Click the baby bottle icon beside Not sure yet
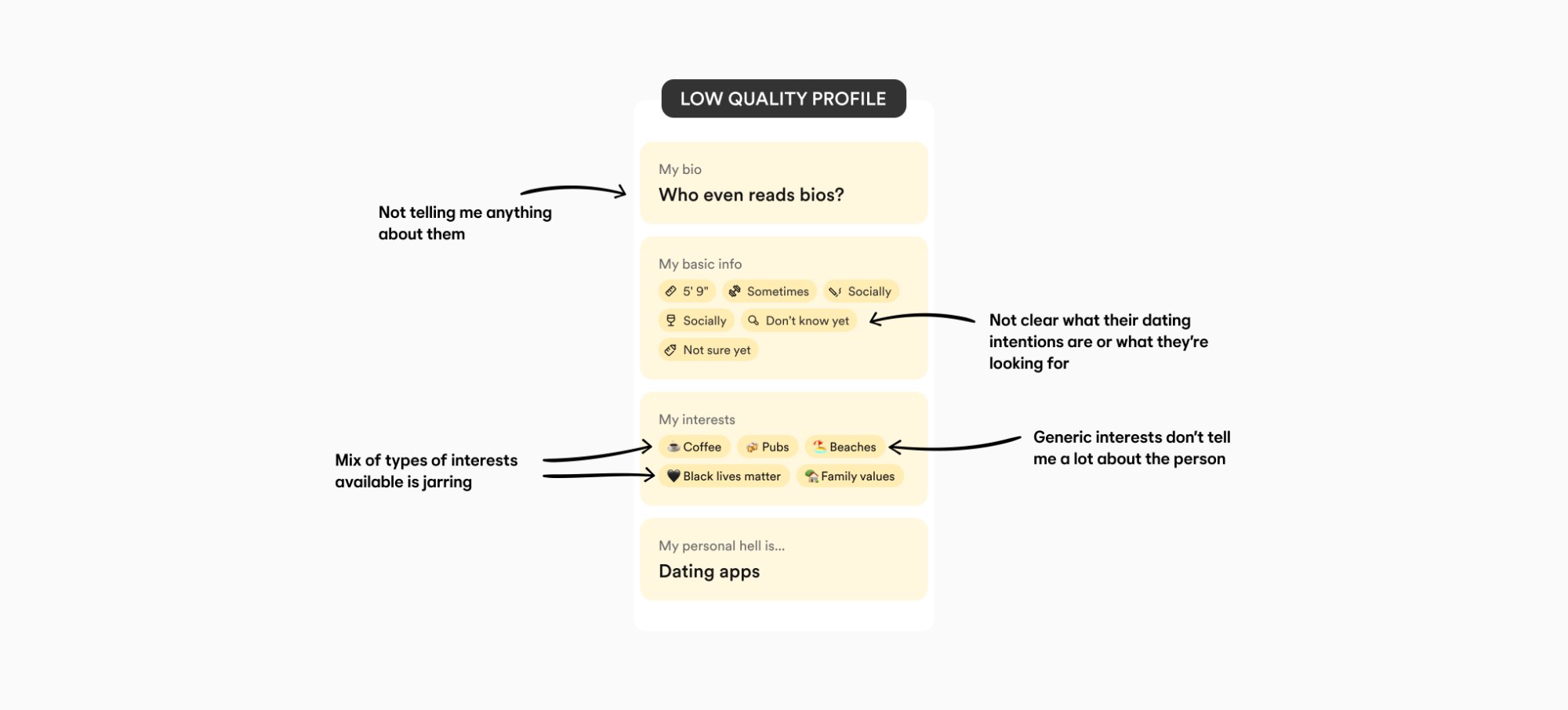1568x710 pixels. tap(670, 350)
